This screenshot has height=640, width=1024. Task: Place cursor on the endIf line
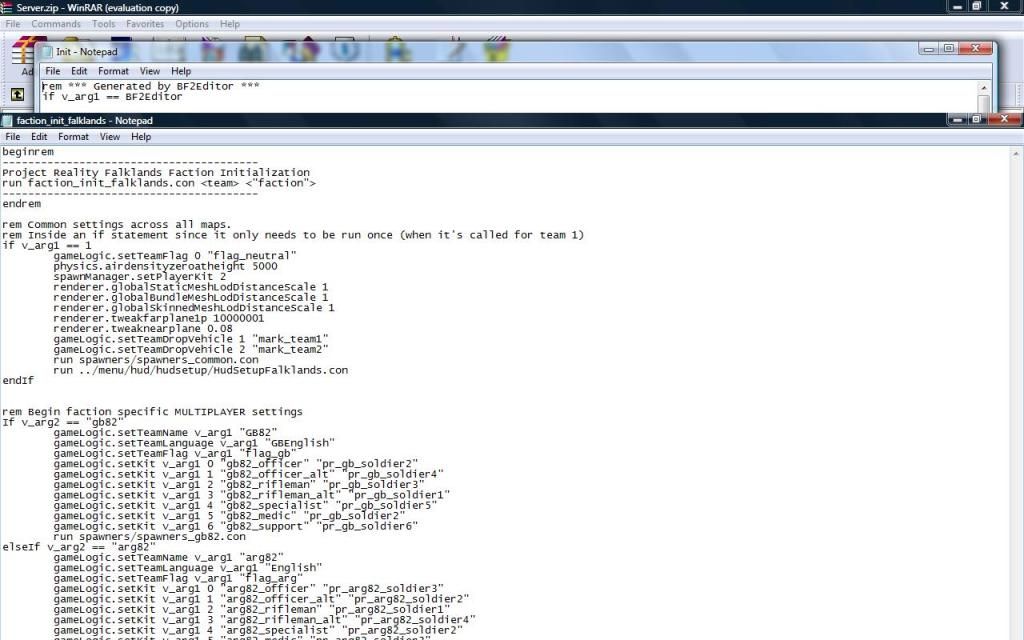point(18,381)
